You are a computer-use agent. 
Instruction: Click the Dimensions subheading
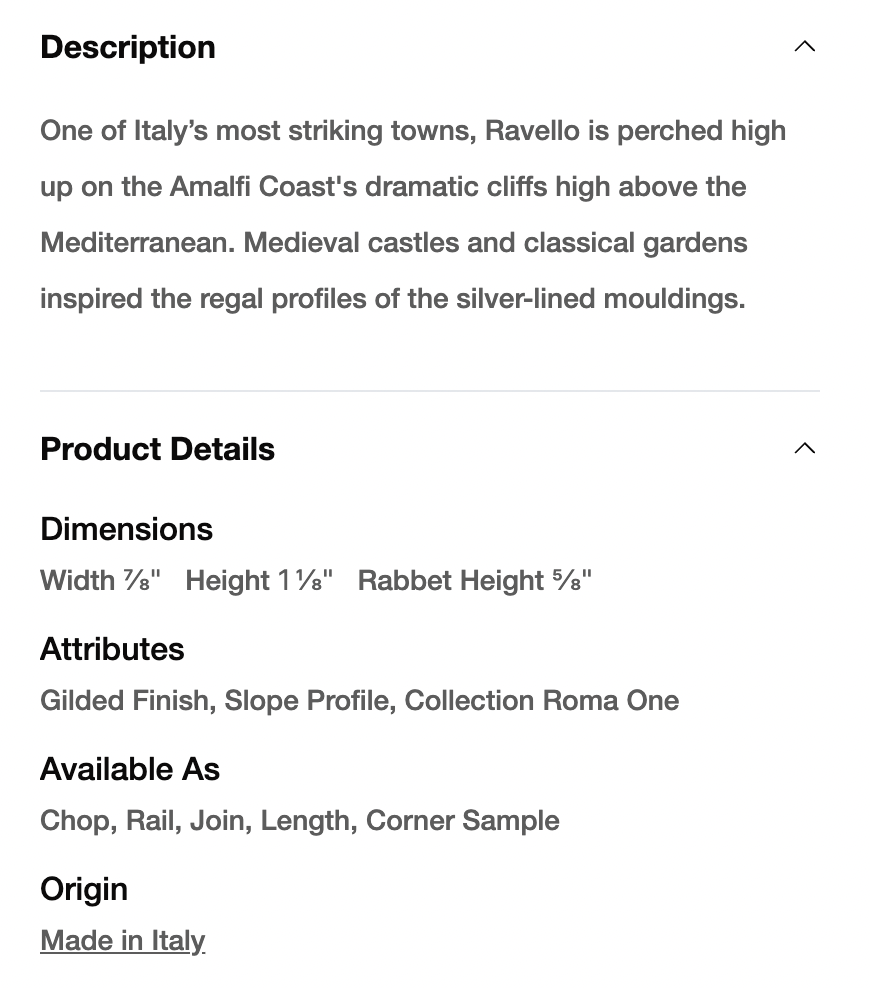point(126,529)
